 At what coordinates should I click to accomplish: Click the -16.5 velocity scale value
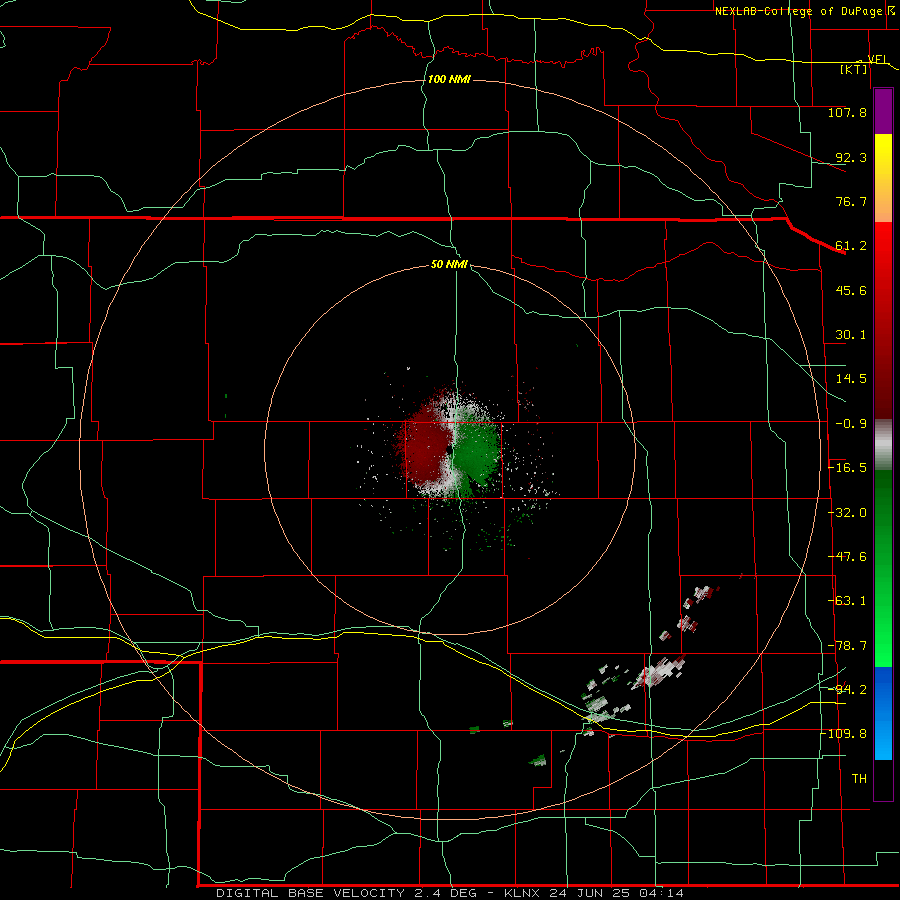(x=847, y=468)
